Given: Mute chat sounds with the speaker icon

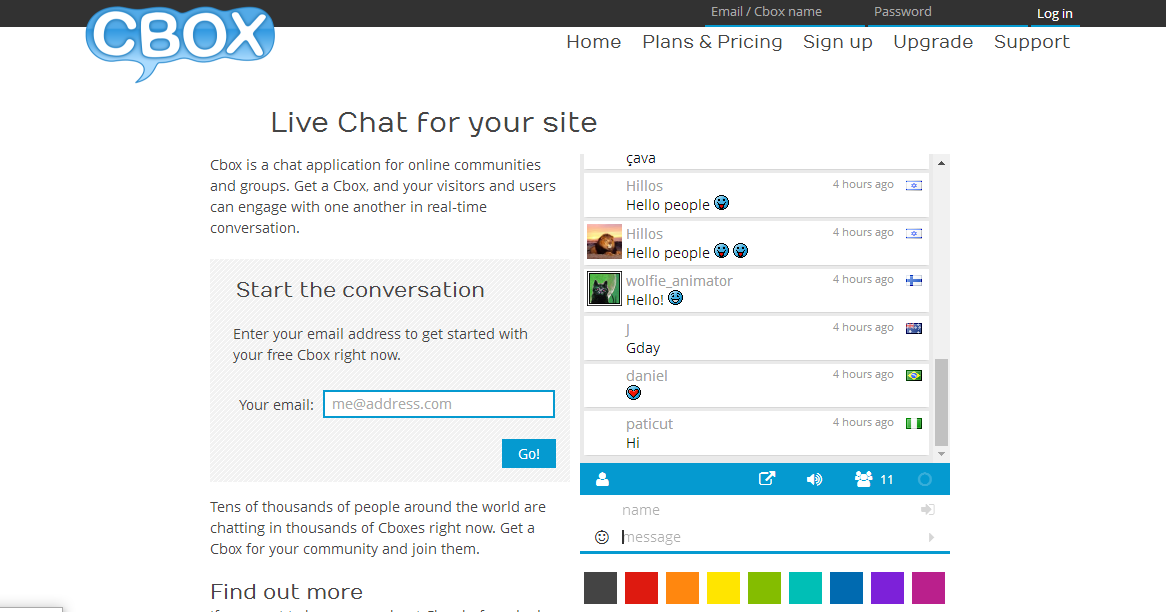Looking at the screenshot, I should click(814, 479).
